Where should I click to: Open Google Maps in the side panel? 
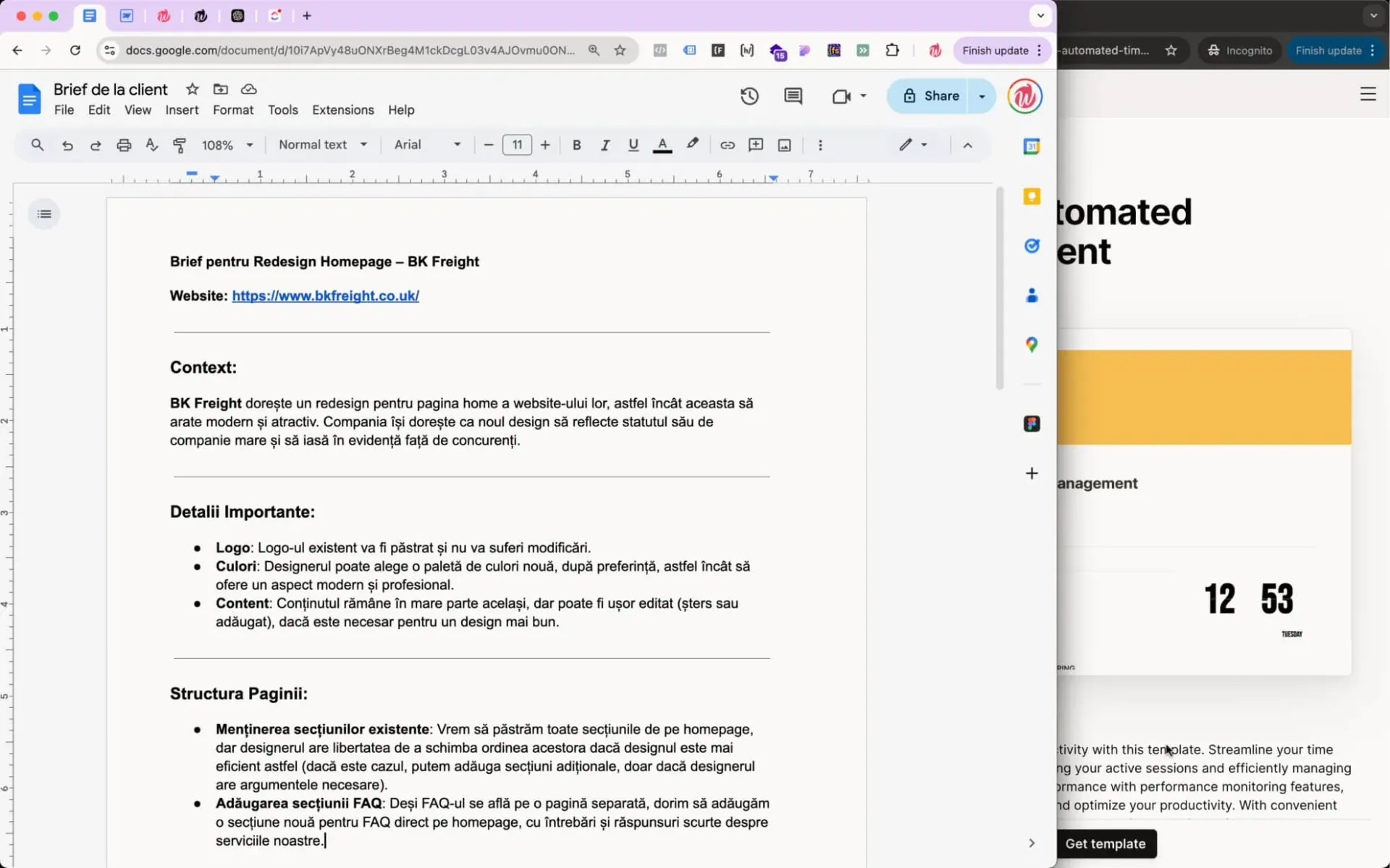1032,345
